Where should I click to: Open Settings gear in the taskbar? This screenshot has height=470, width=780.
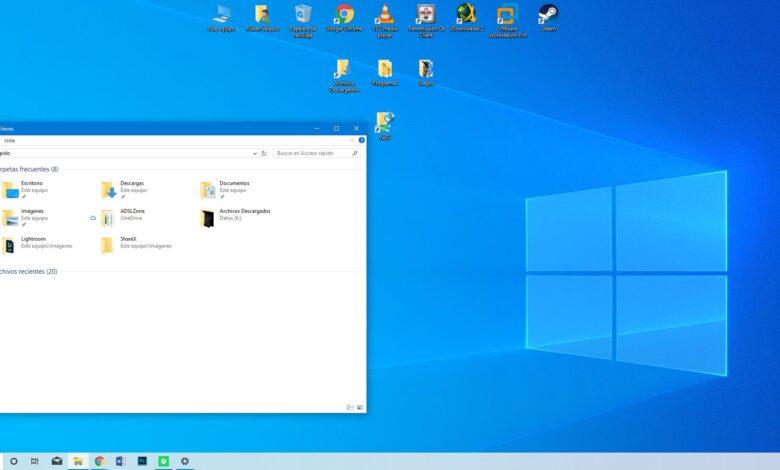(185, 461)
